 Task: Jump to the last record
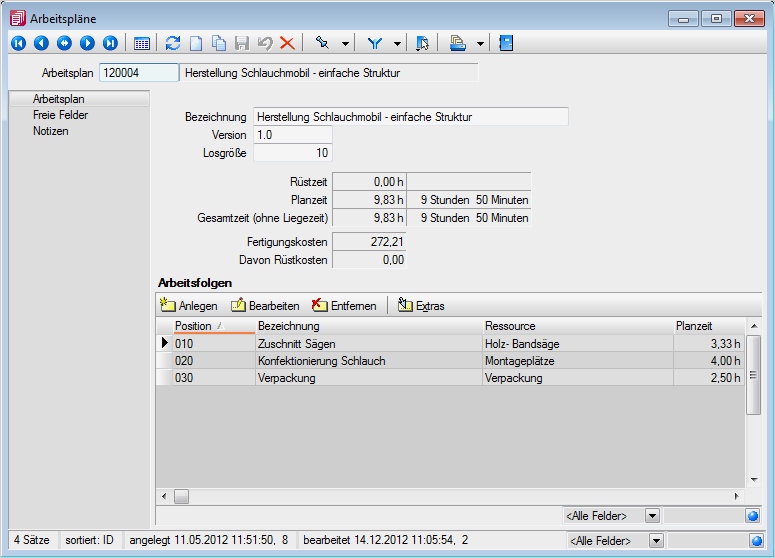click(110, 43)
